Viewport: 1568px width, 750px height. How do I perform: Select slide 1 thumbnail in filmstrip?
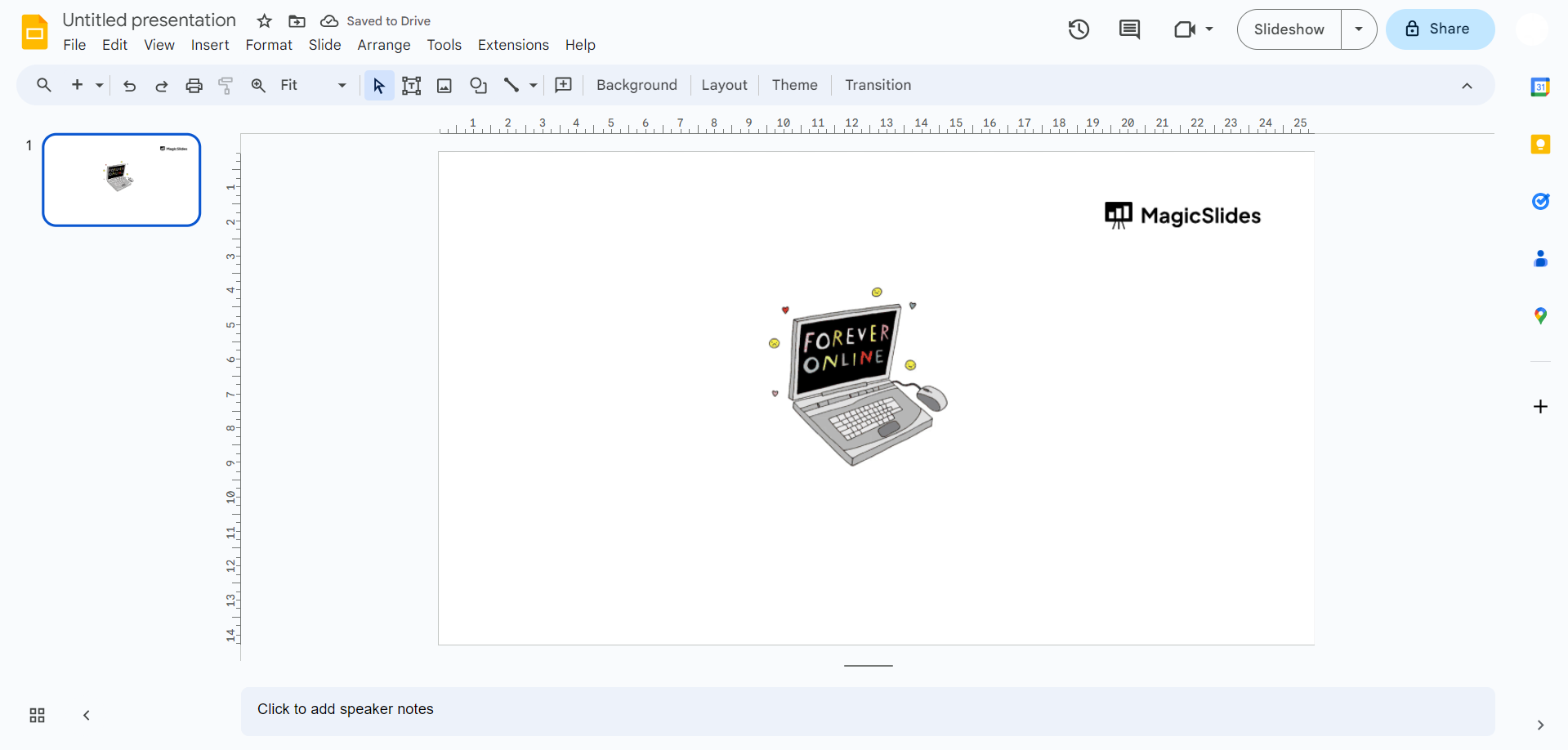(122, 180)
